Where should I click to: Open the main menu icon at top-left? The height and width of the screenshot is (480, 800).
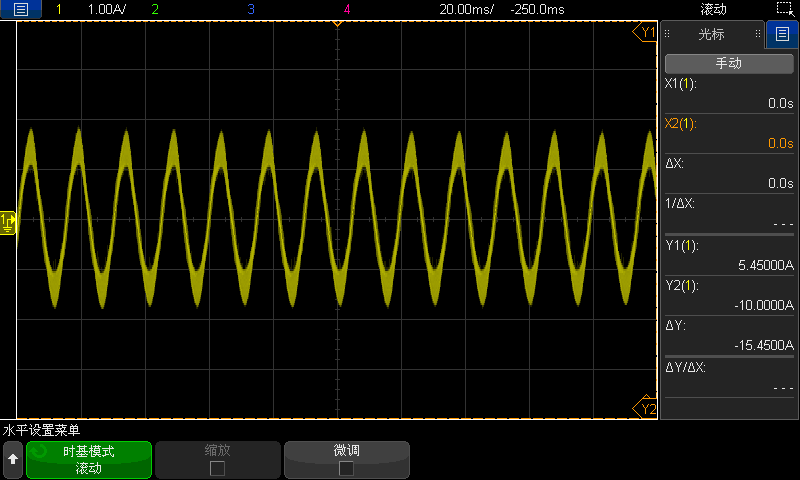click(x=21, y=9)
